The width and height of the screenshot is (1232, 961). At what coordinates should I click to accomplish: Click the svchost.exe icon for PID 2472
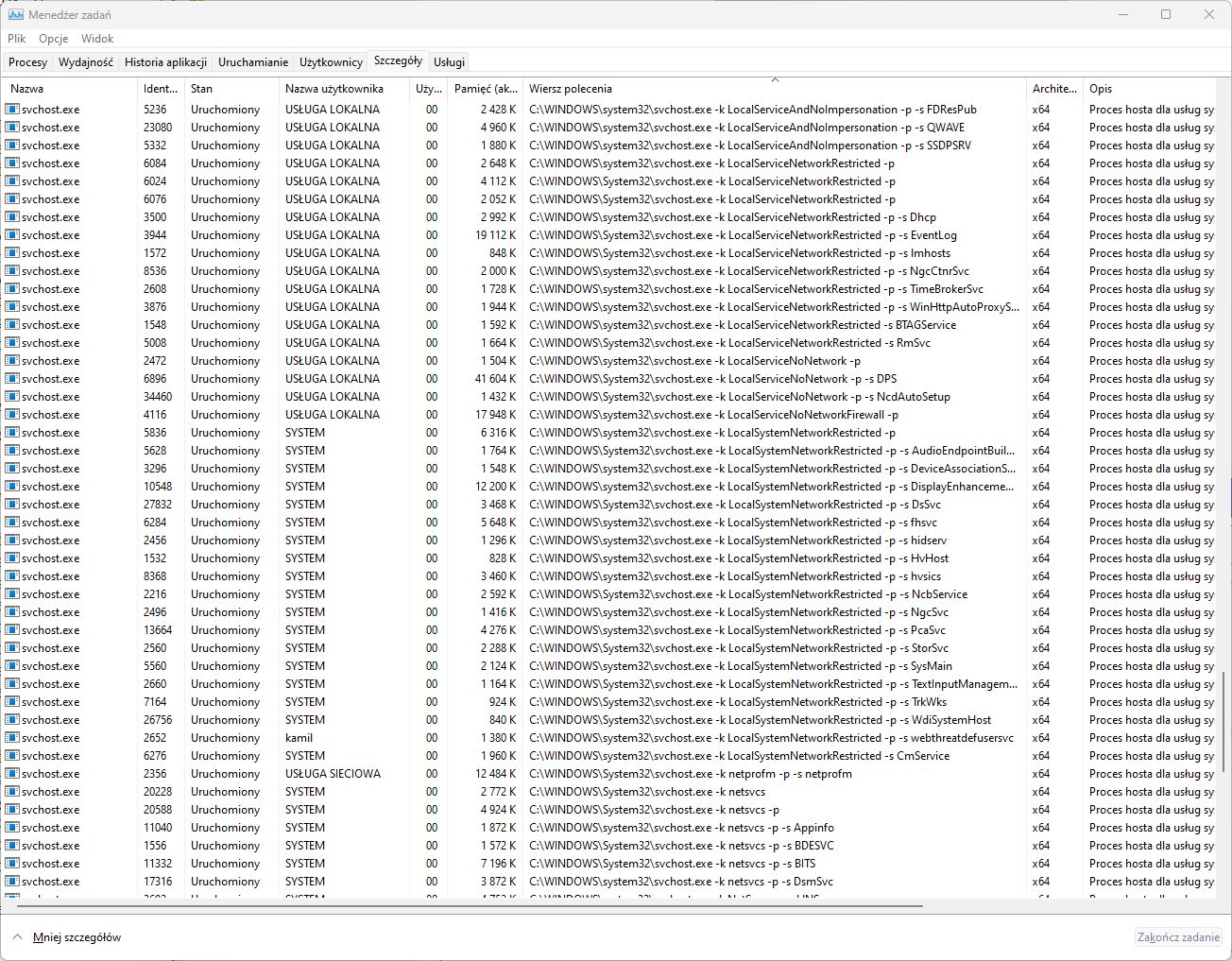[12, 361]
